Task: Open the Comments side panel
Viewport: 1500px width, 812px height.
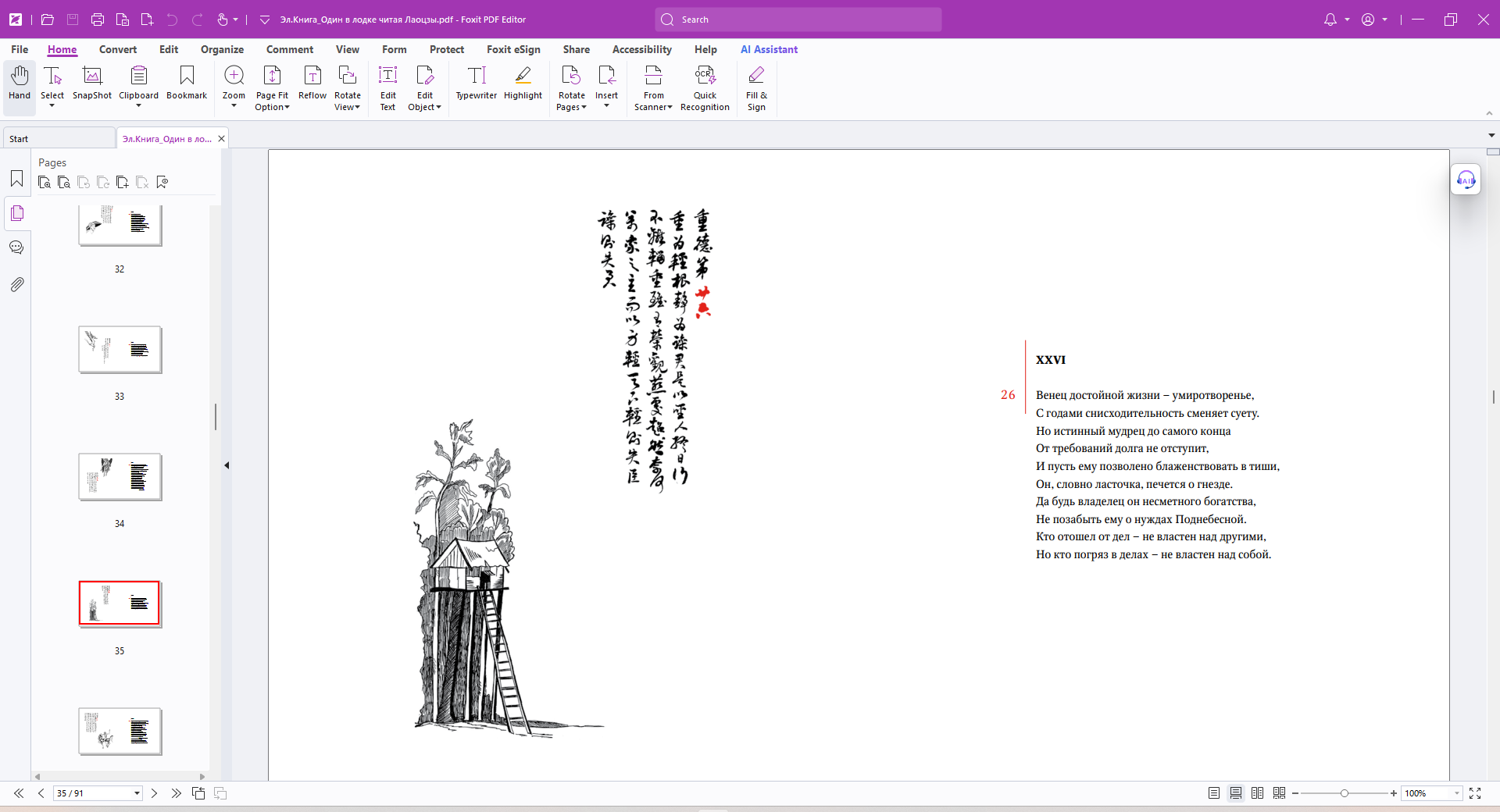Action: coord(16,248)
